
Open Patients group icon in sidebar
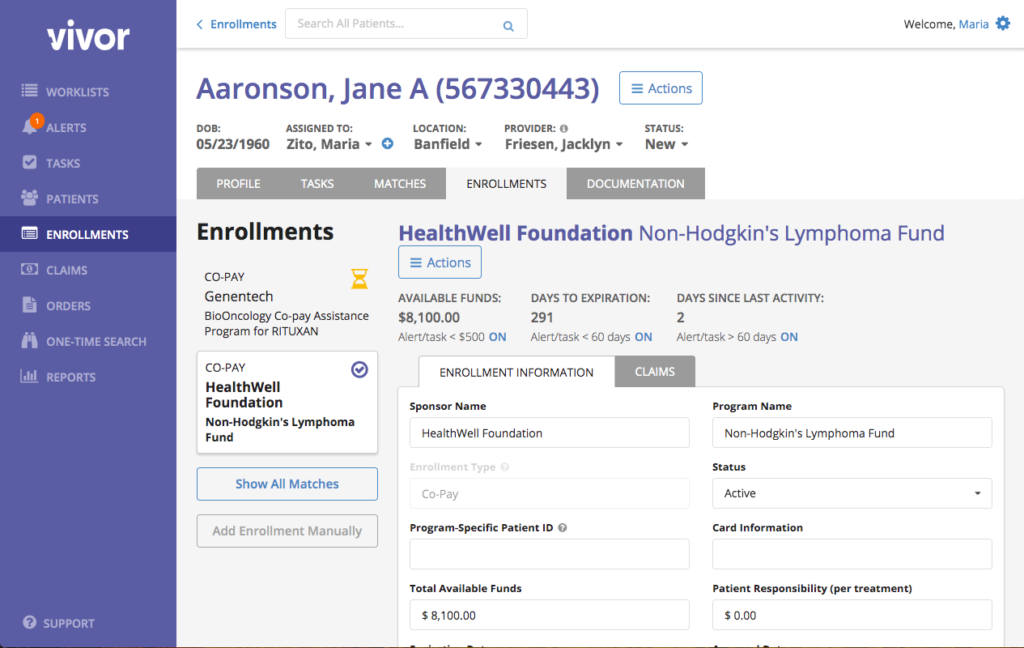coord(29,197)
